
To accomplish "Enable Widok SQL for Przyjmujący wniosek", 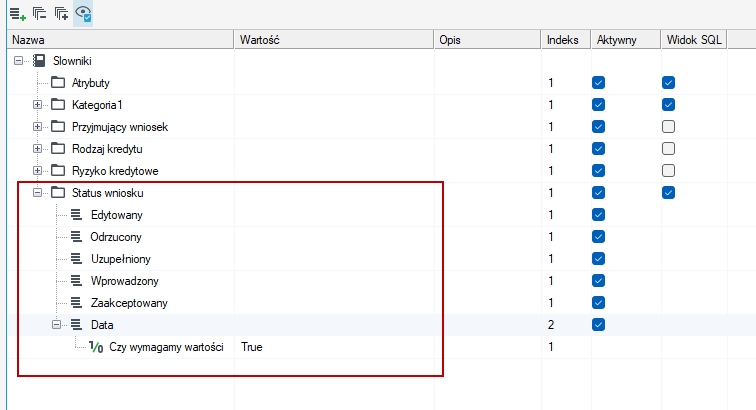I will [x=668, y=127].
